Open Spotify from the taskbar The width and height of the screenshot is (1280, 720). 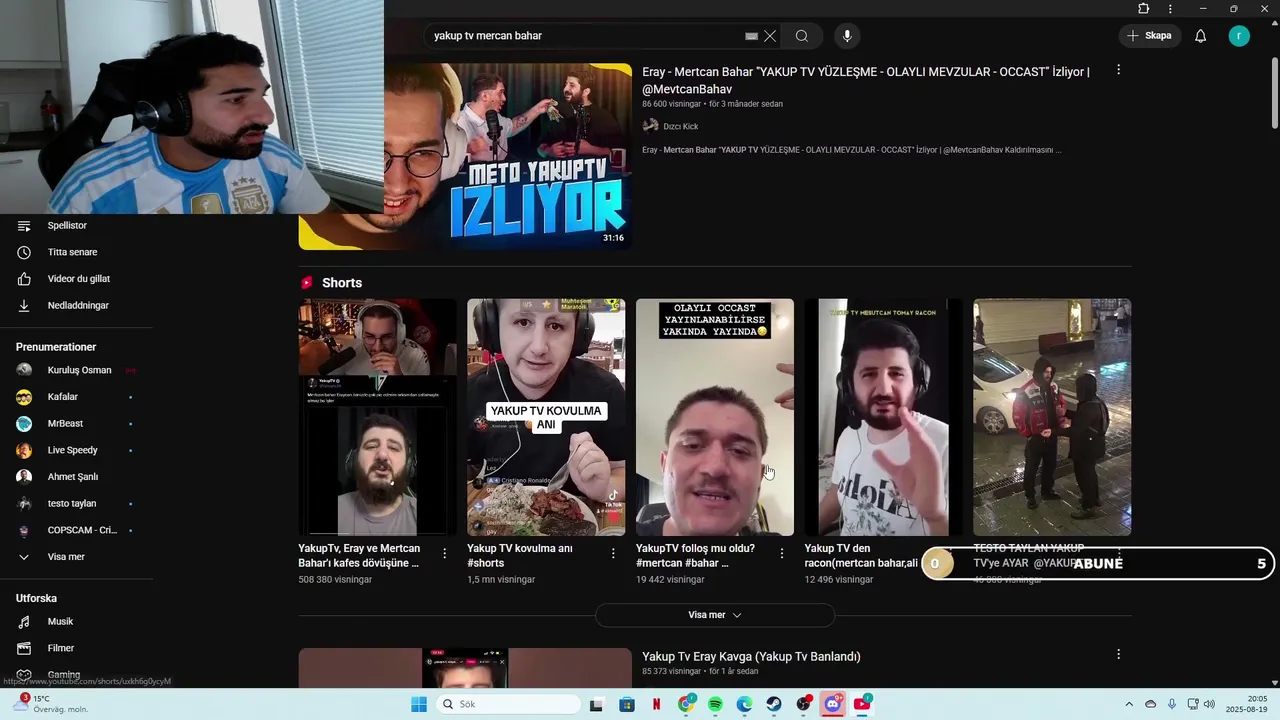(716, 704)
